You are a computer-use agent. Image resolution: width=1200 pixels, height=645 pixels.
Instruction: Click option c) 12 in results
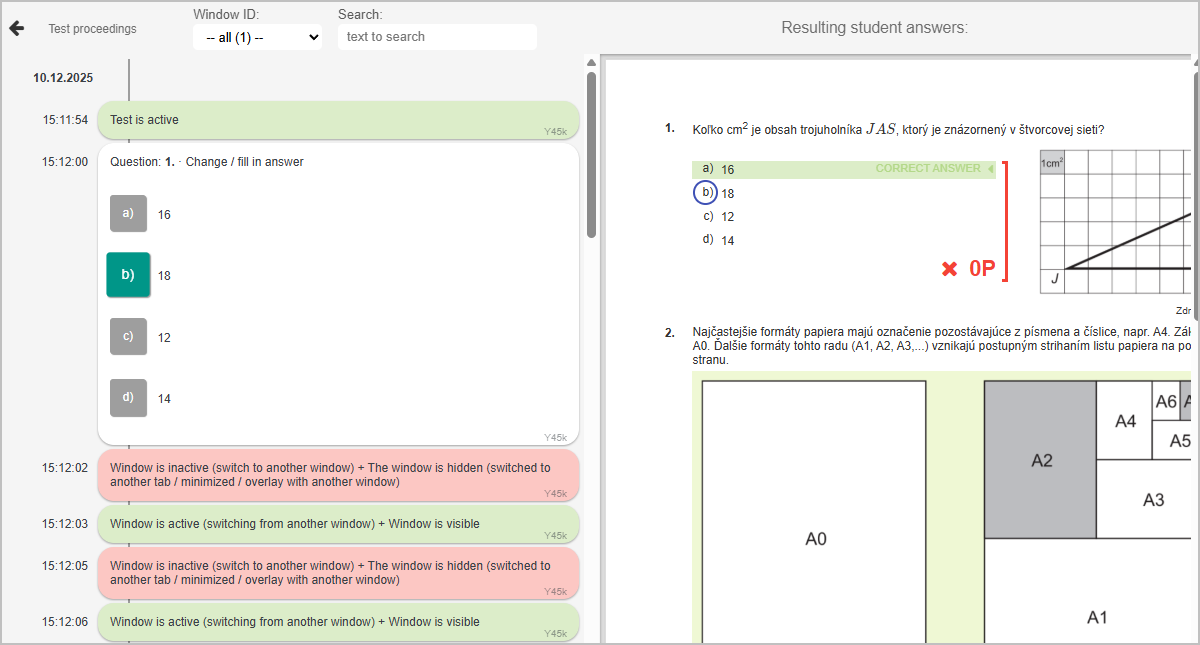(x=719, y=217)
